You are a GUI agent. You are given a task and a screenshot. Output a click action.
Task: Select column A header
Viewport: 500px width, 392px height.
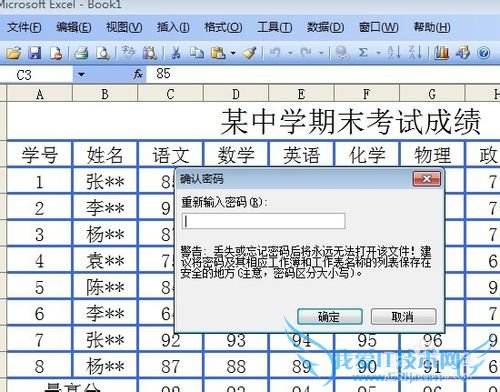(x=39, y=94)
